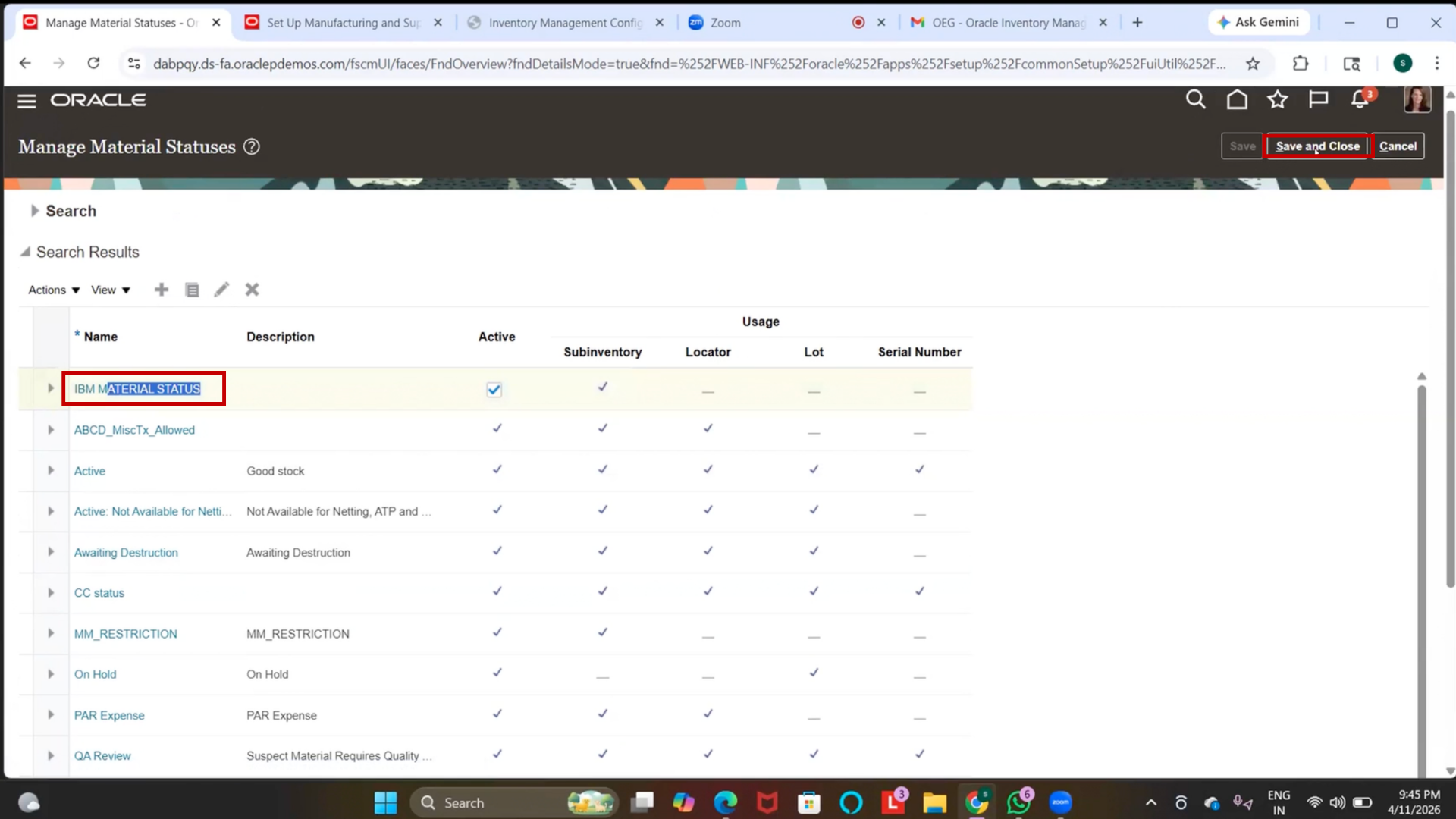Screen dimensions: 1456x819
Task: Open the MM_RESTRICTION status link
Action: tap(126, 634)
